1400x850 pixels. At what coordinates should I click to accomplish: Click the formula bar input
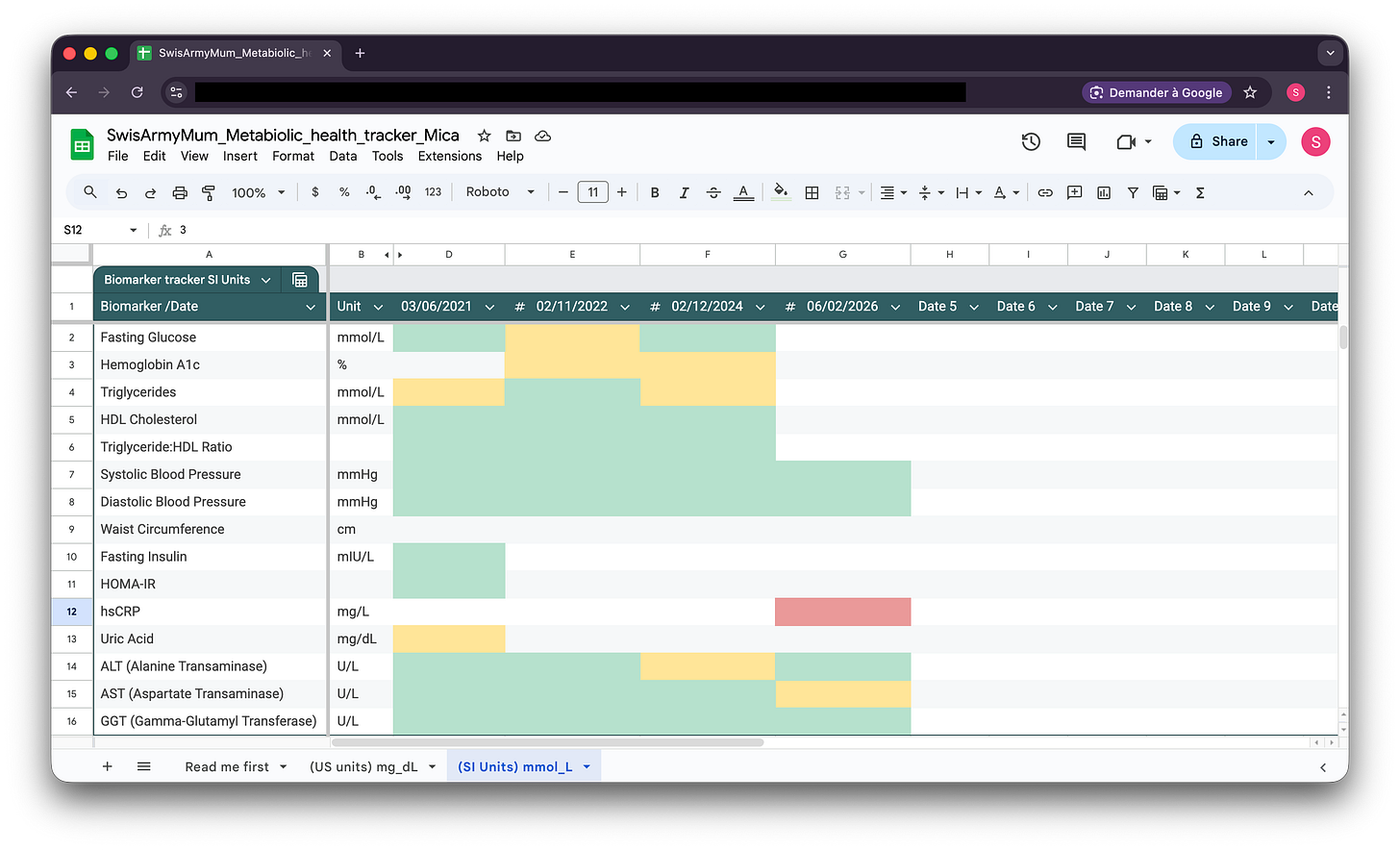click(x=760, y=230)
